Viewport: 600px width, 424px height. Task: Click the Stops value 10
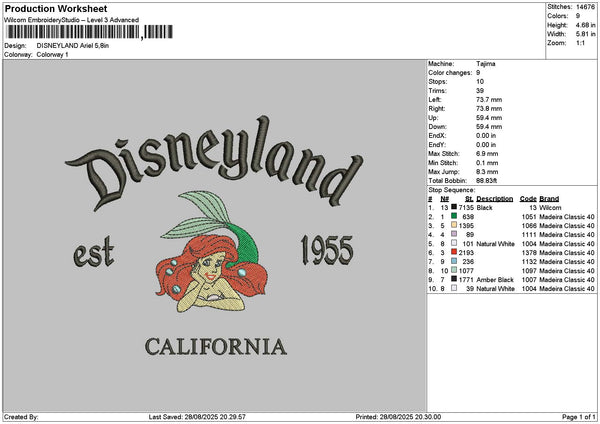click(x=480, y=82)
